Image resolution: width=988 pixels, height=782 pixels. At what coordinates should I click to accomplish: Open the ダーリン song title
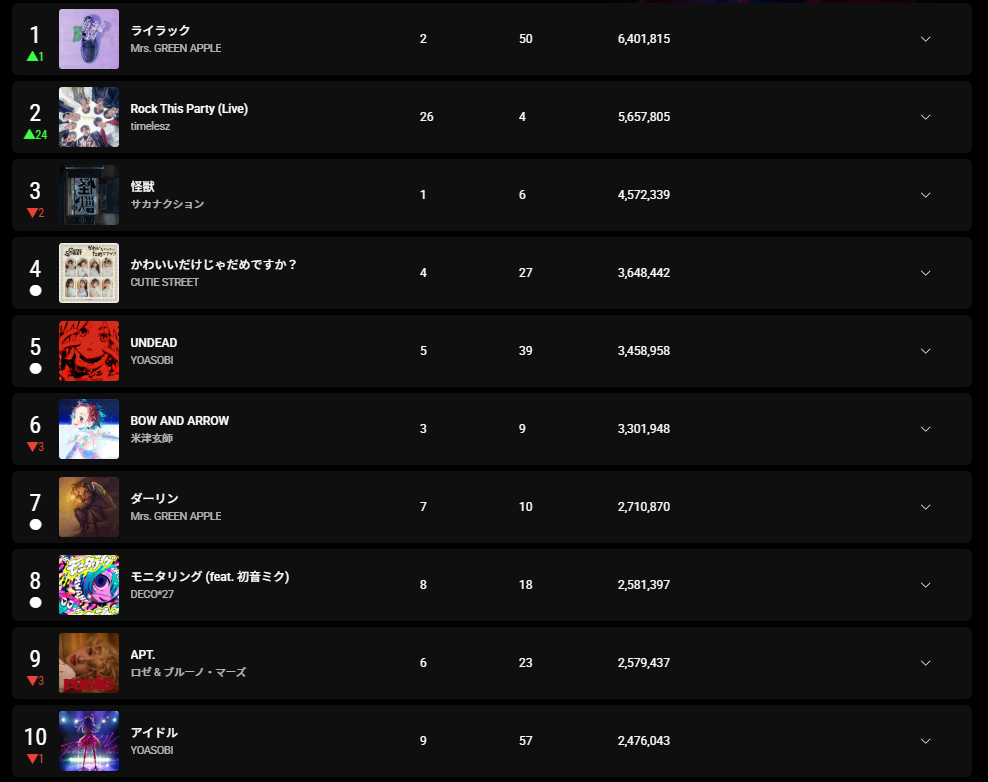pyautogui.click(x=154, y=498)
